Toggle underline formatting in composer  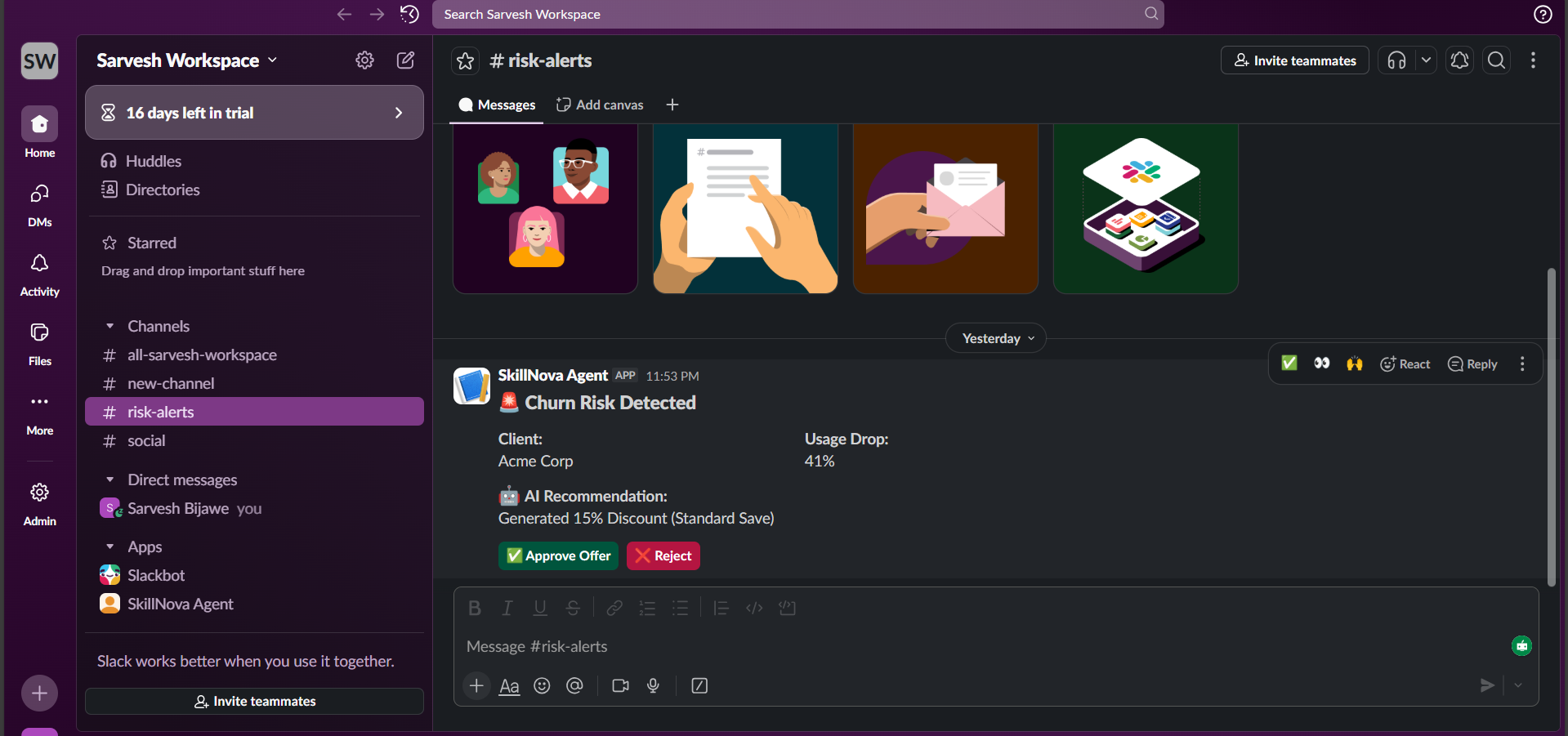(540, 608)
